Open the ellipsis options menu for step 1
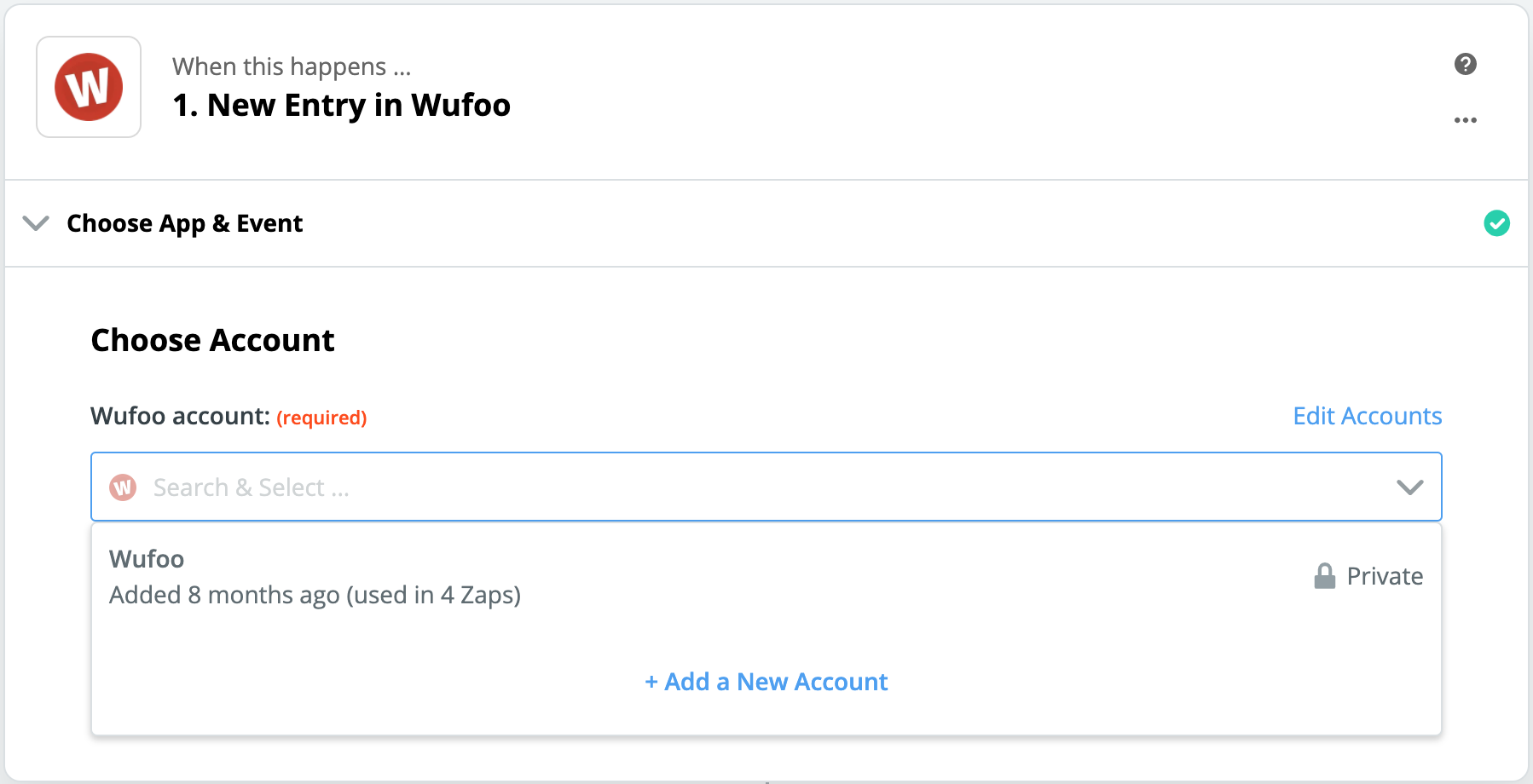Viewport: 1533px width, 784px height. 1465,119
